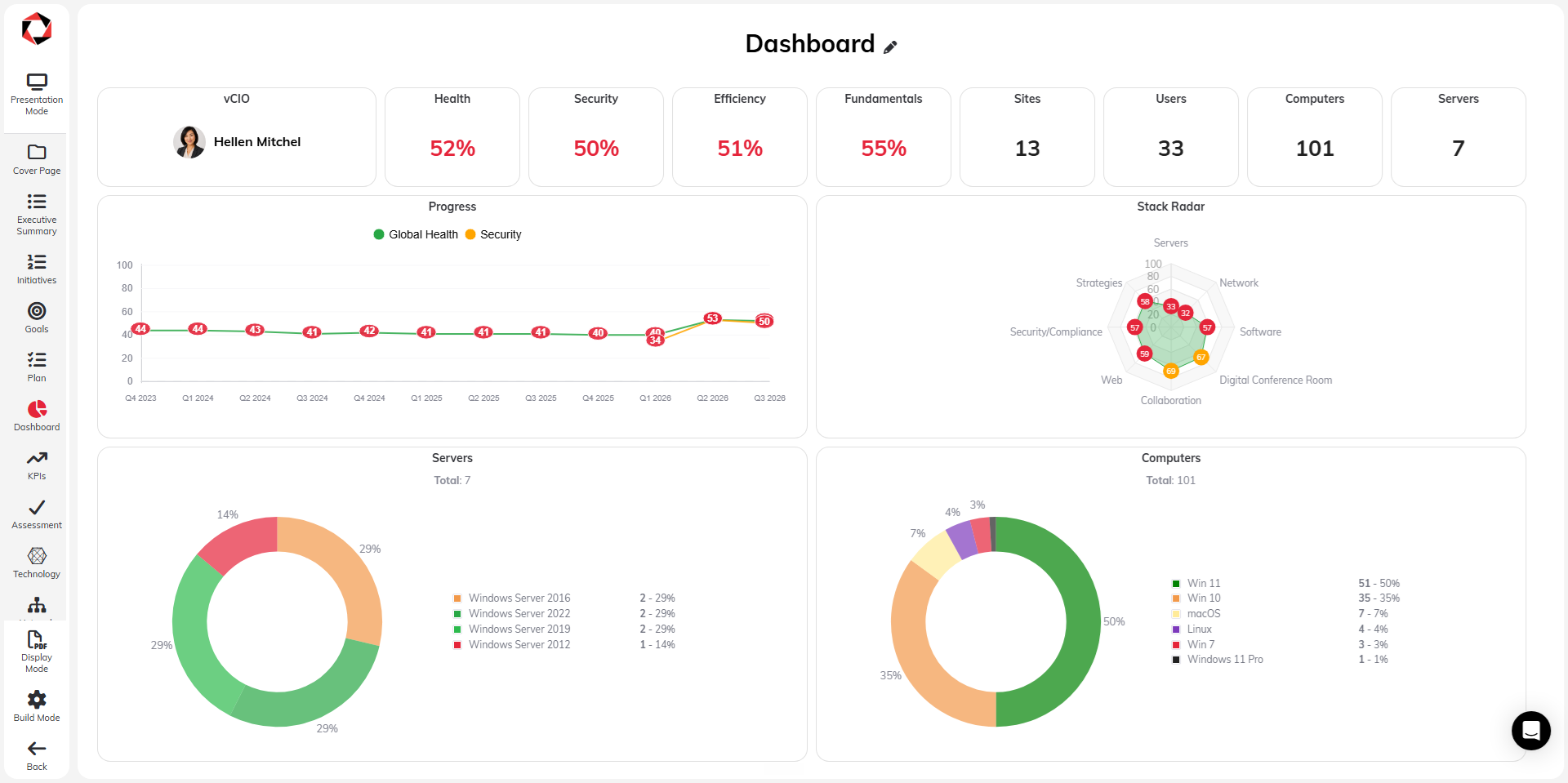The image size is (1568, 783).
Task: Click the 'Total: 7' text under Servers
Action: point(452,480)
